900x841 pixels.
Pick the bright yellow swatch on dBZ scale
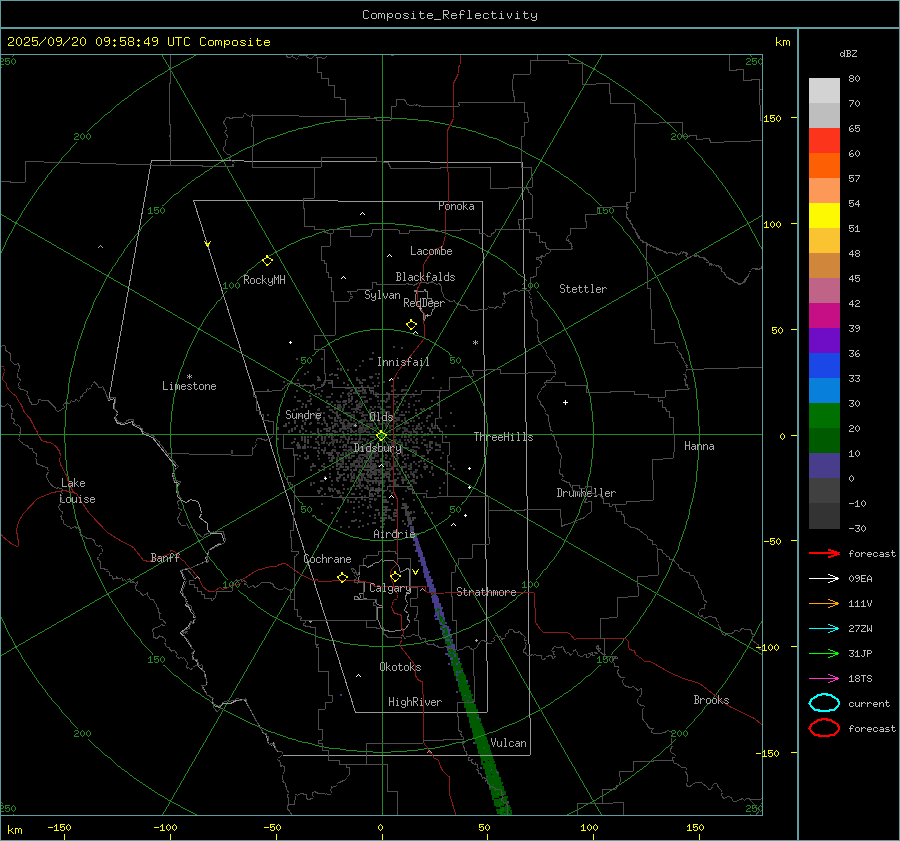tap(824, 215)
